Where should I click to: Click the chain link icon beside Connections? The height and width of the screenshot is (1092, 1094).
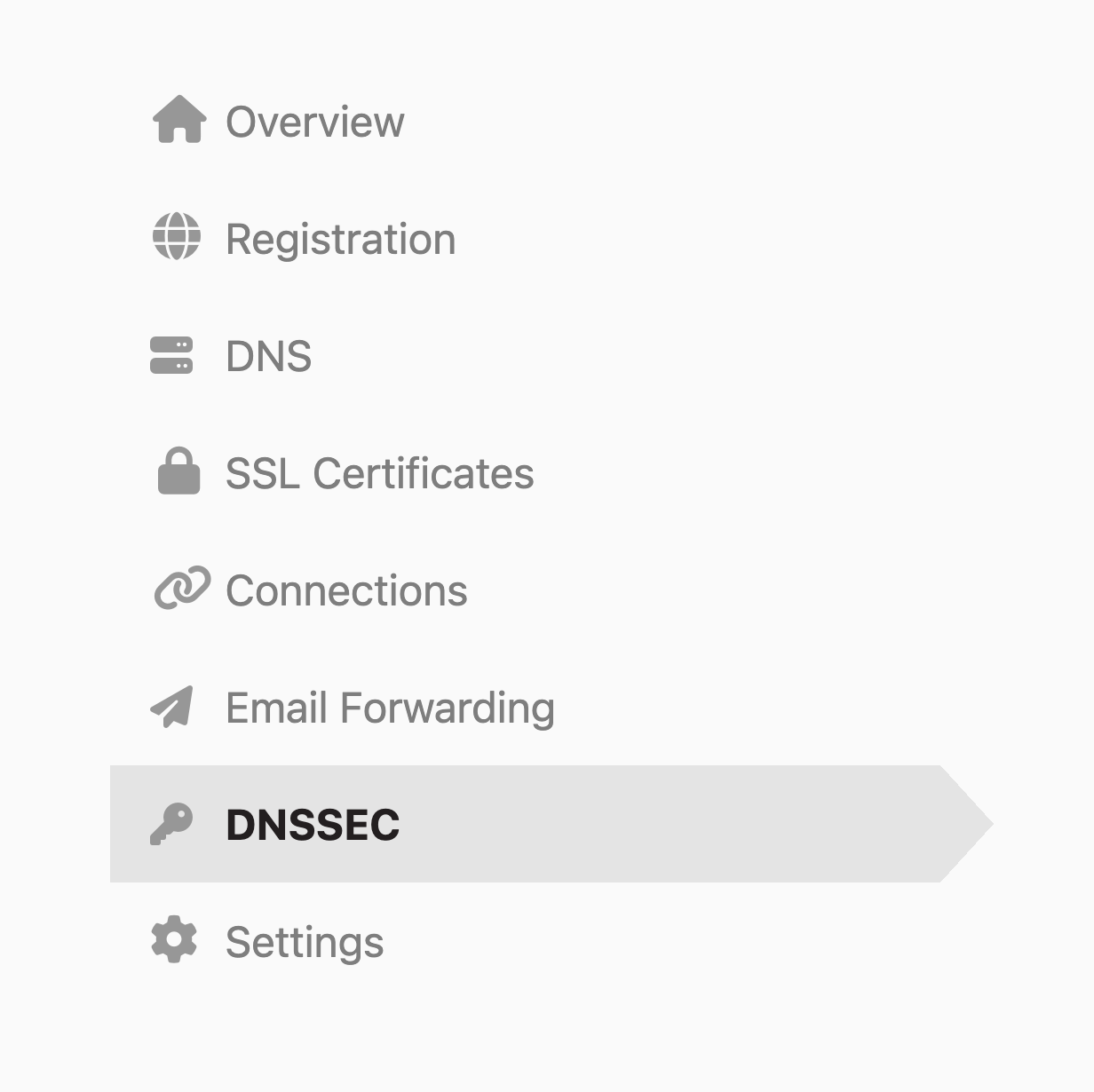181,589
